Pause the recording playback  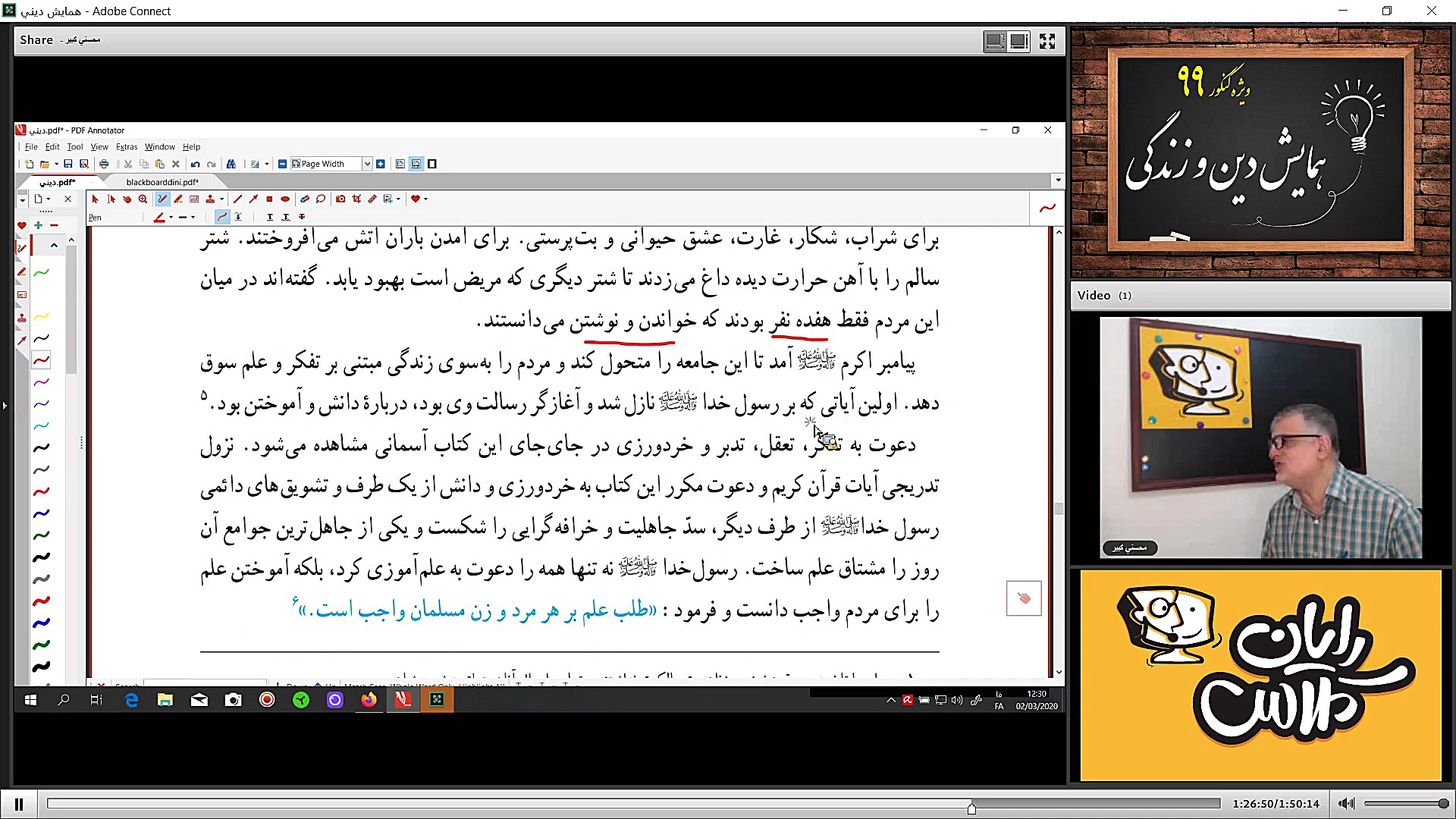(x=19, y=804)
